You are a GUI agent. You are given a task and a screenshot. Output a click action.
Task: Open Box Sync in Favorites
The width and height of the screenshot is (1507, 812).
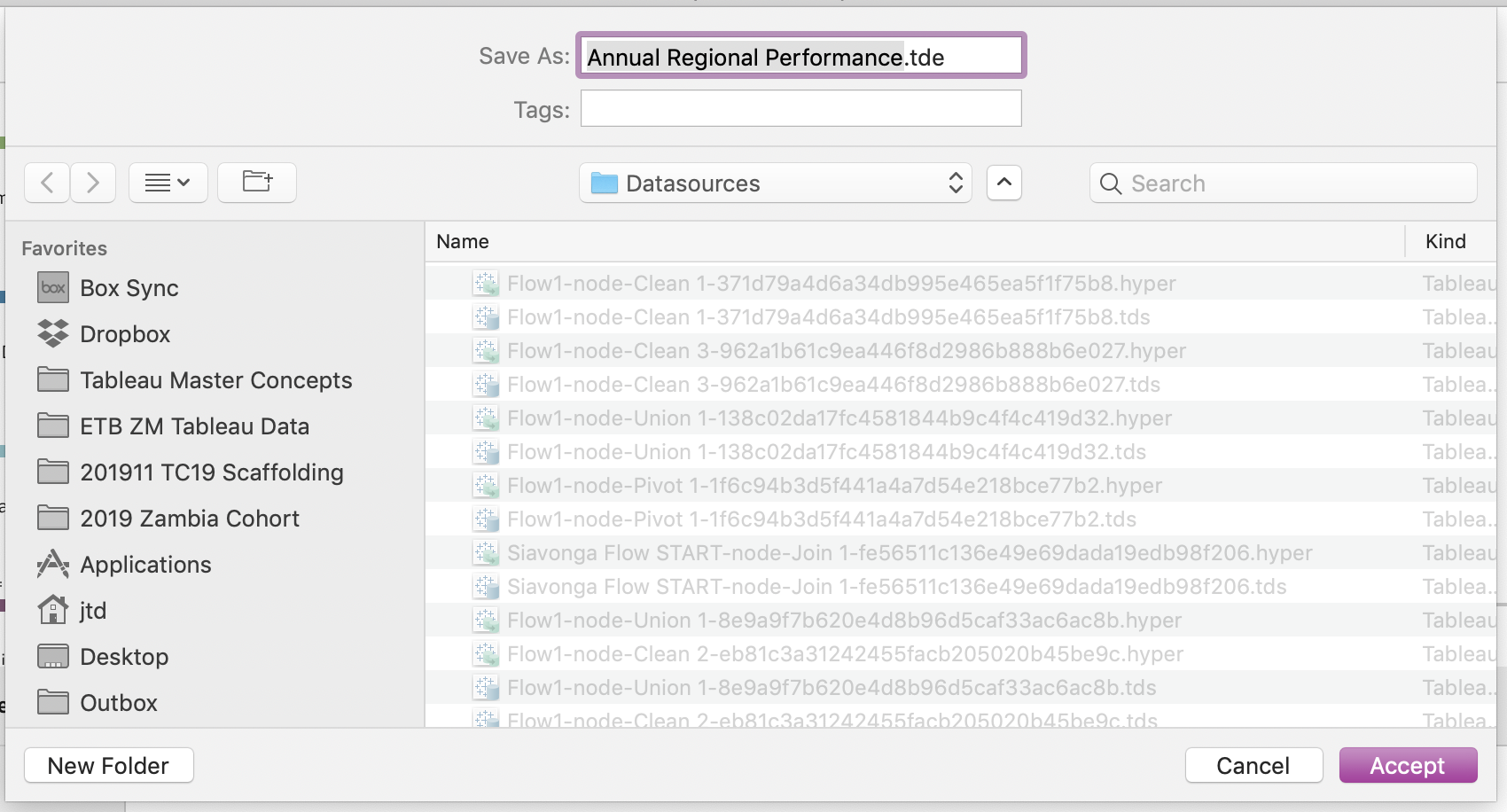pyautogui.click(x=129, y=288)
